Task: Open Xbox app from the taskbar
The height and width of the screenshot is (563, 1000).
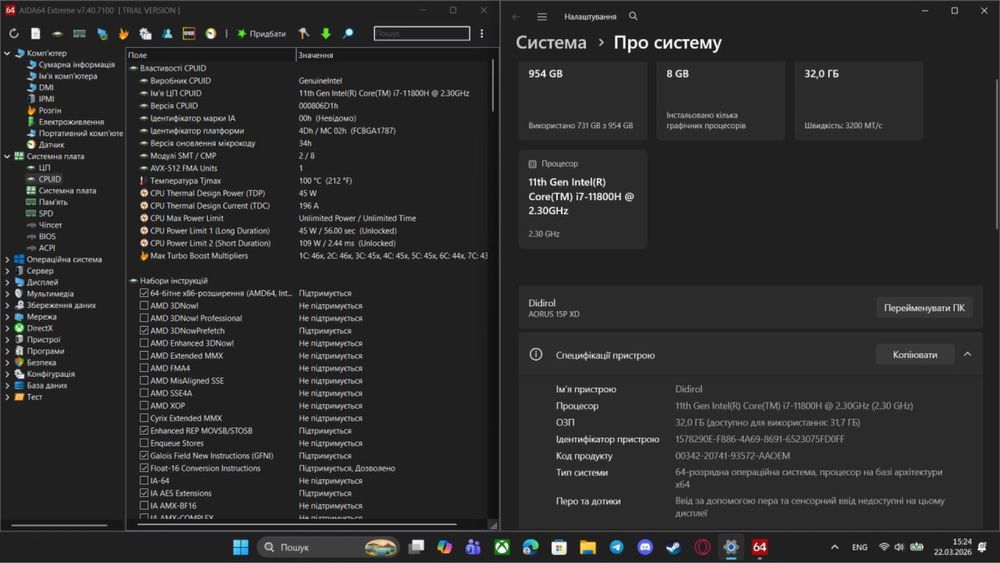Action: click(x=502, y=547)
